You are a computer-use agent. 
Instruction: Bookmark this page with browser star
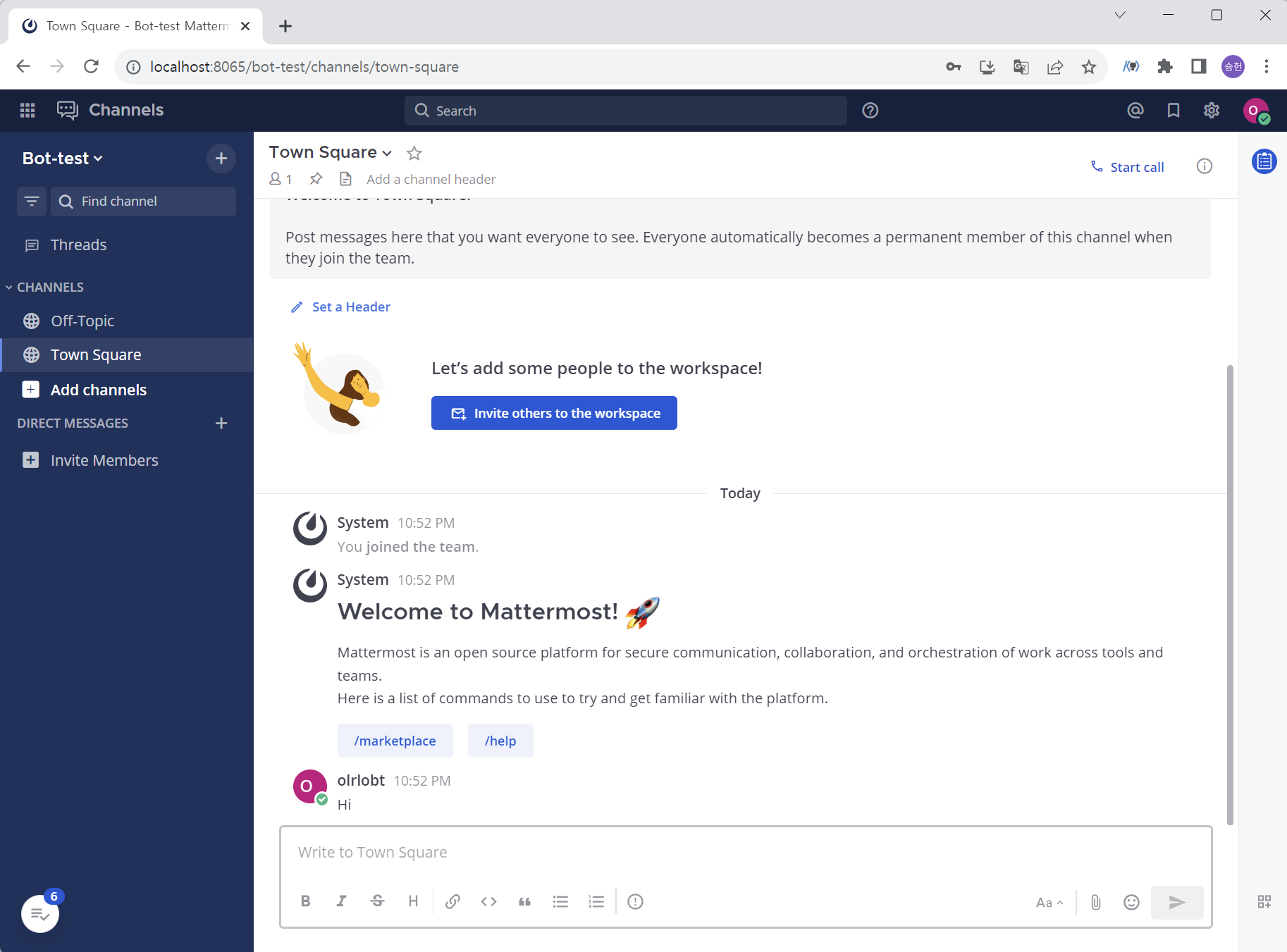[x=1089, y=67]
